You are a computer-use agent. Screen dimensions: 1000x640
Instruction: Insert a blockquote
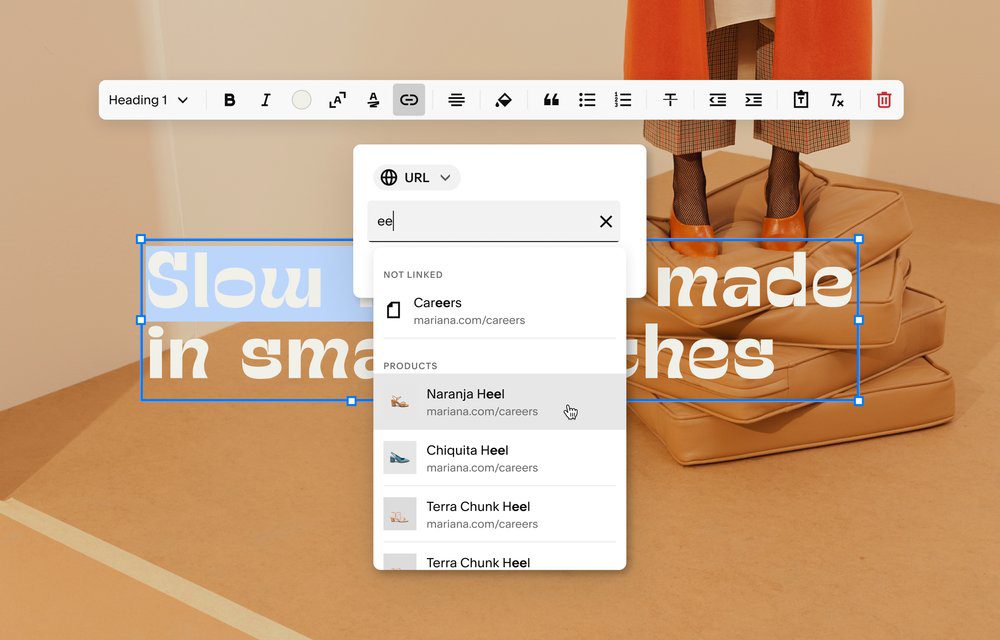(551, 99)
